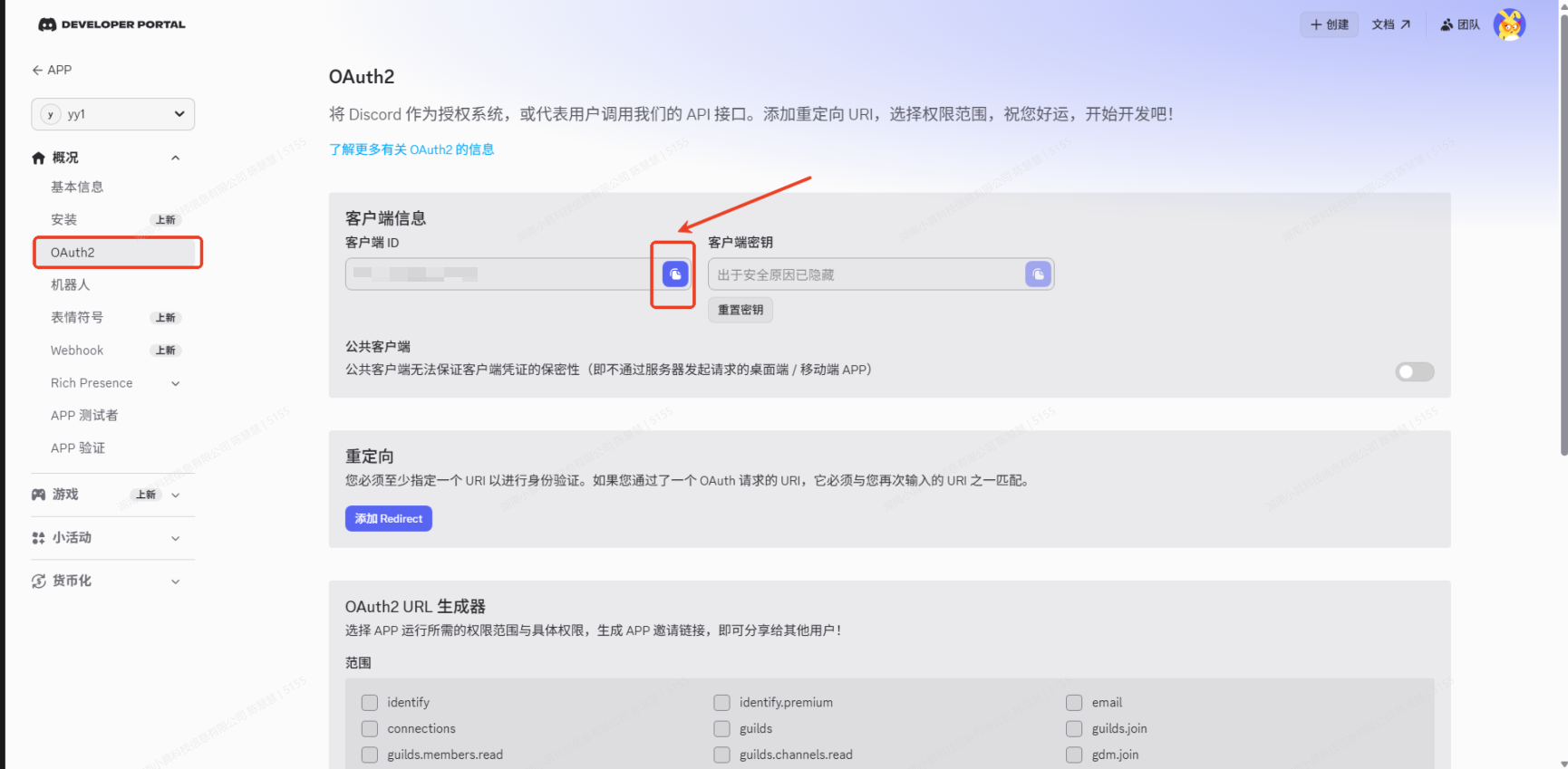
Task: Open the Webhook page
Action: (x=77, y=351)
